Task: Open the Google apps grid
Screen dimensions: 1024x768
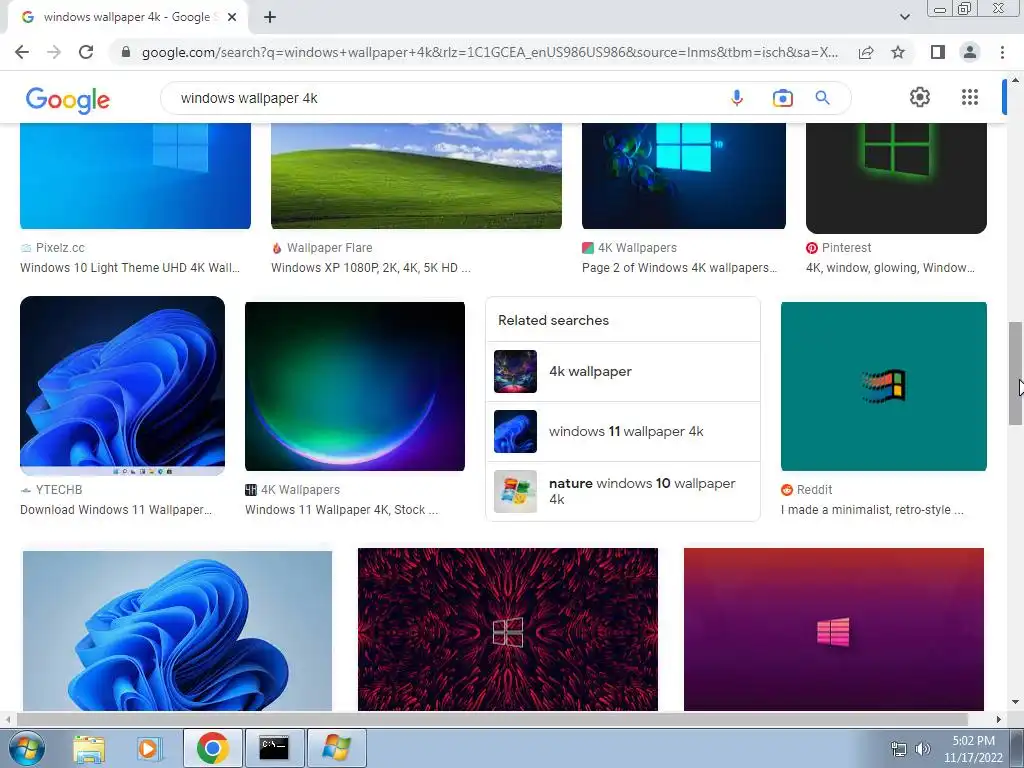Action: (970, 97)
